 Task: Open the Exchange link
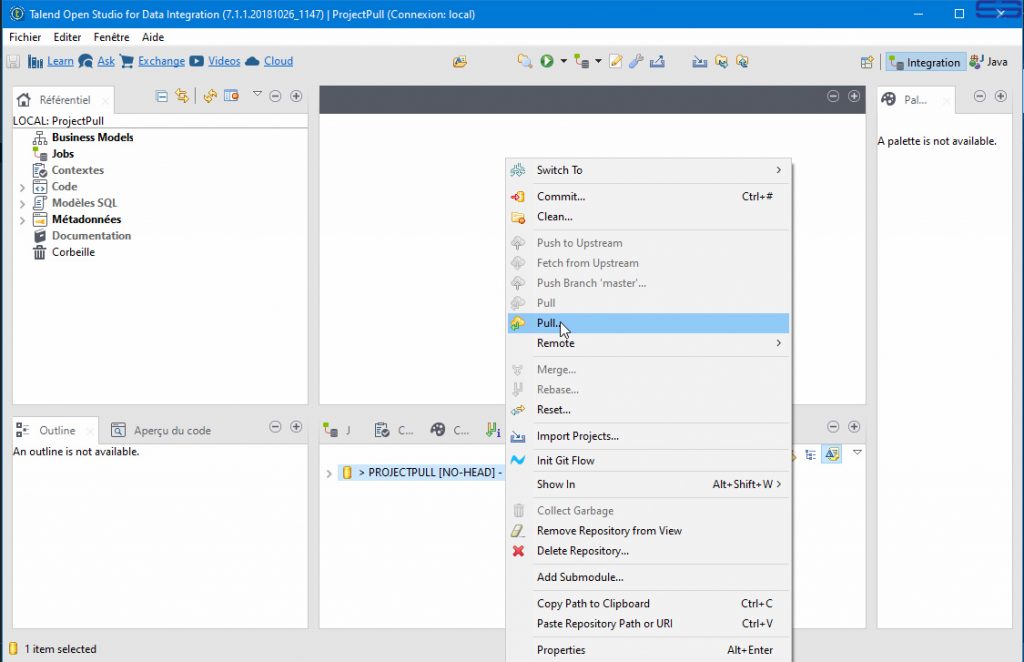point(161,61)
